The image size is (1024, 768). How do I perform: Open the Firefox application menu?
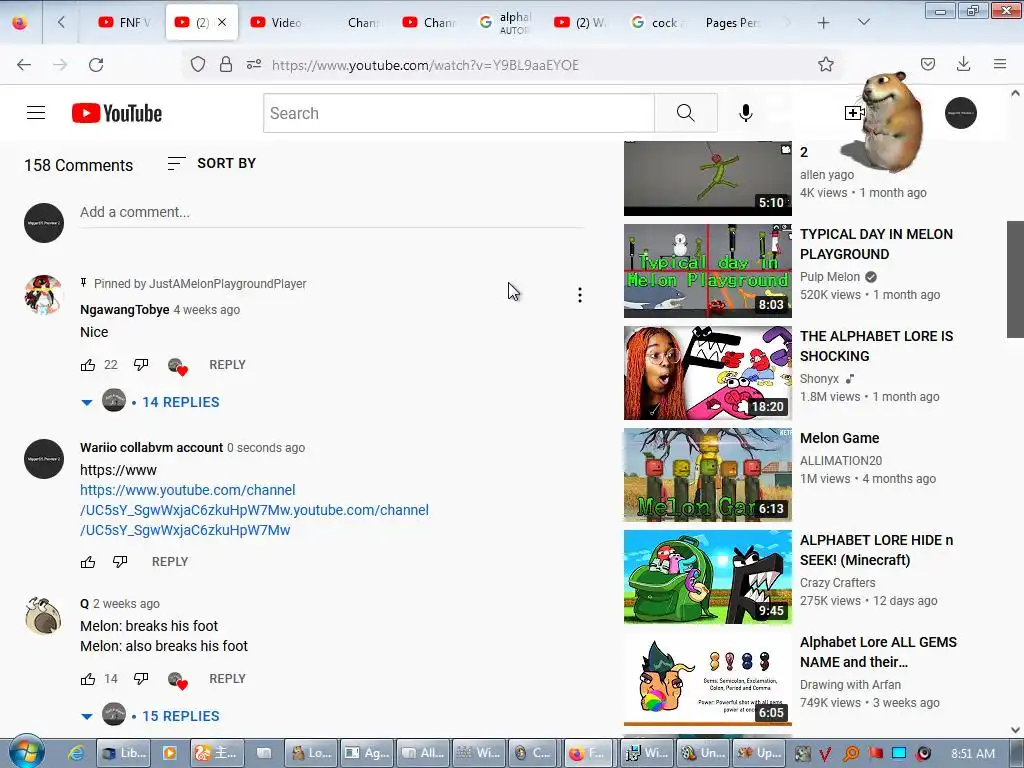1000,64
